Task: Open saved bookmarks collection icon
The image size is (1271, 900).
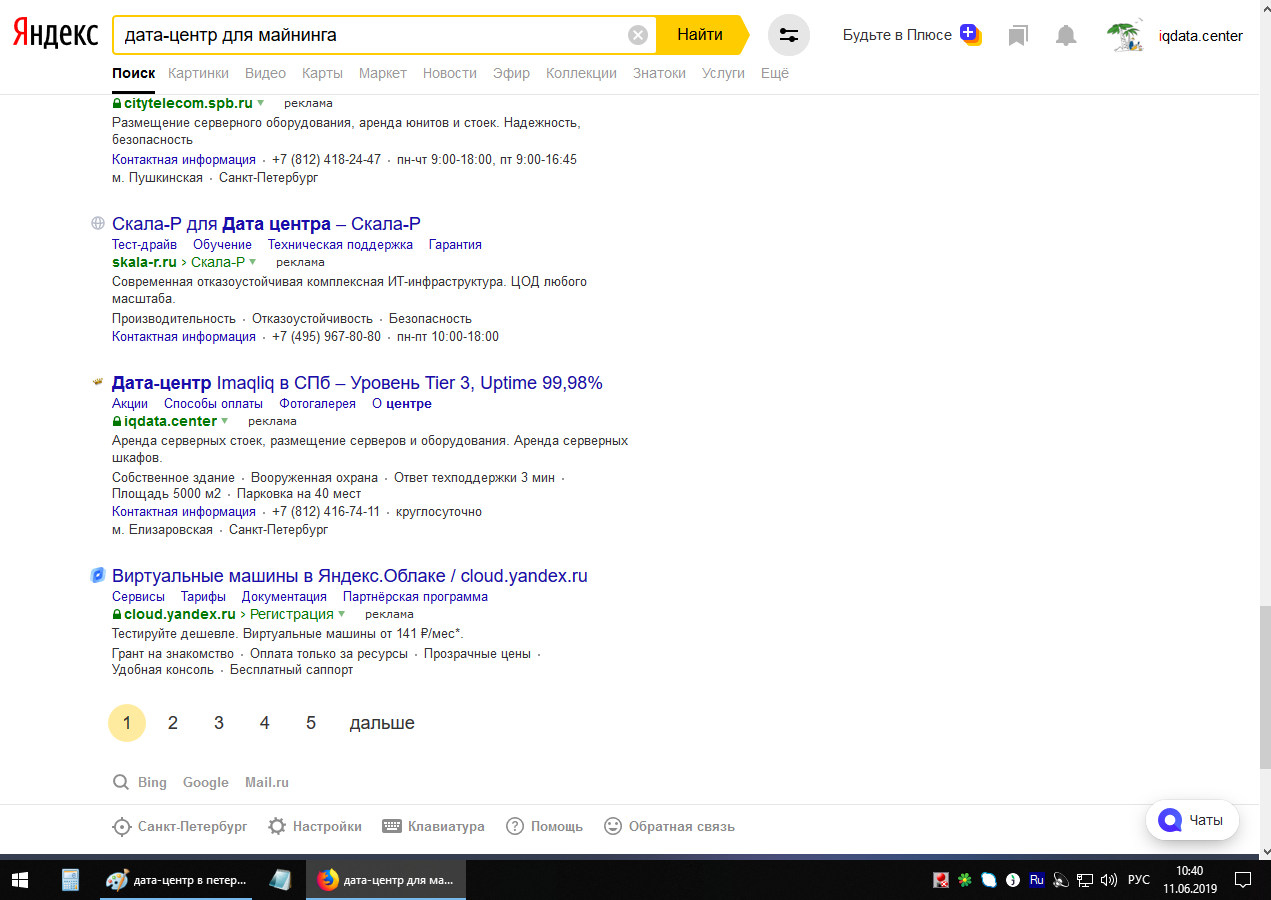Action: 1018,36
